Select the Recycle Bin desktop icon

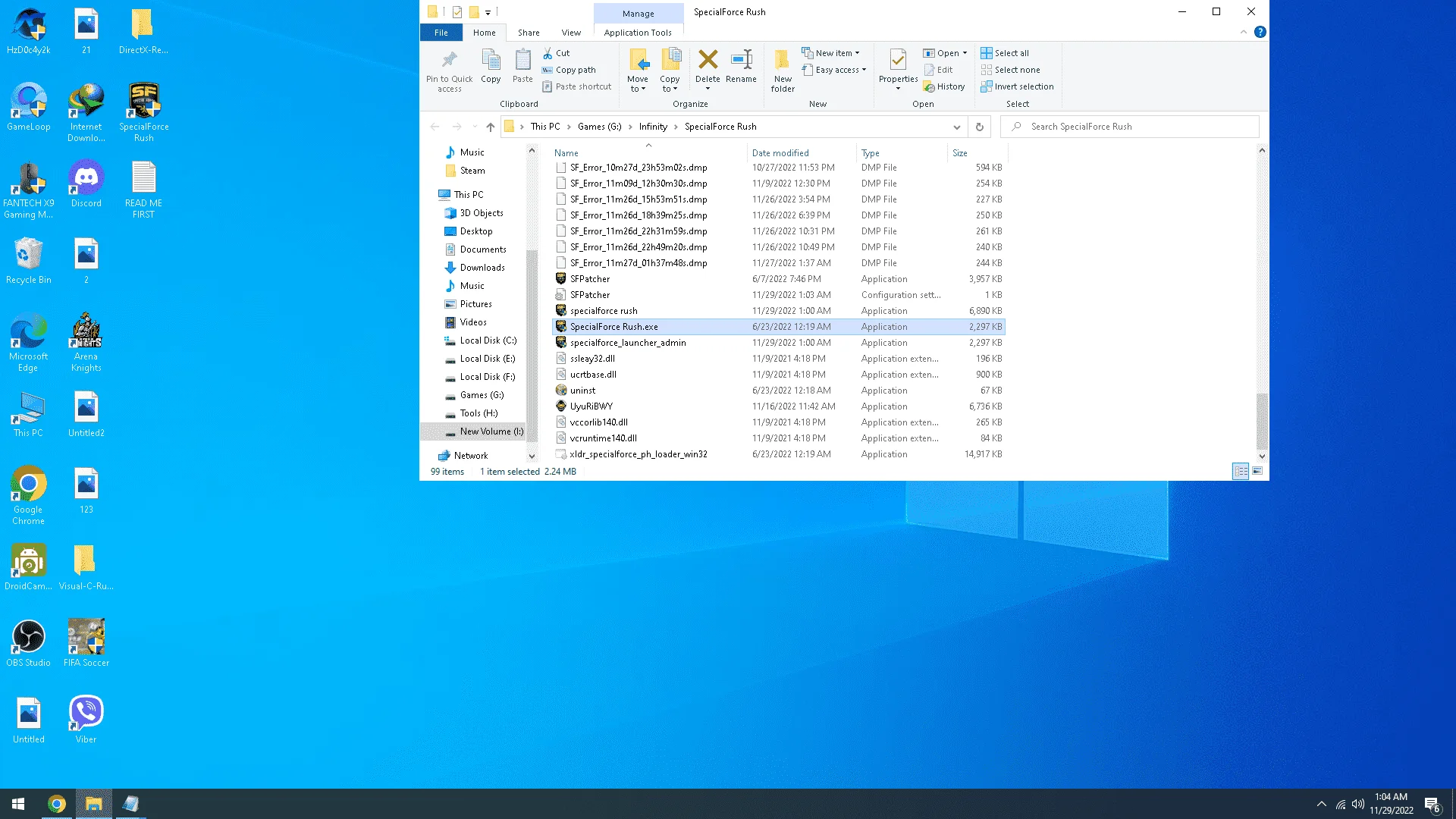[x=29, y=260]
